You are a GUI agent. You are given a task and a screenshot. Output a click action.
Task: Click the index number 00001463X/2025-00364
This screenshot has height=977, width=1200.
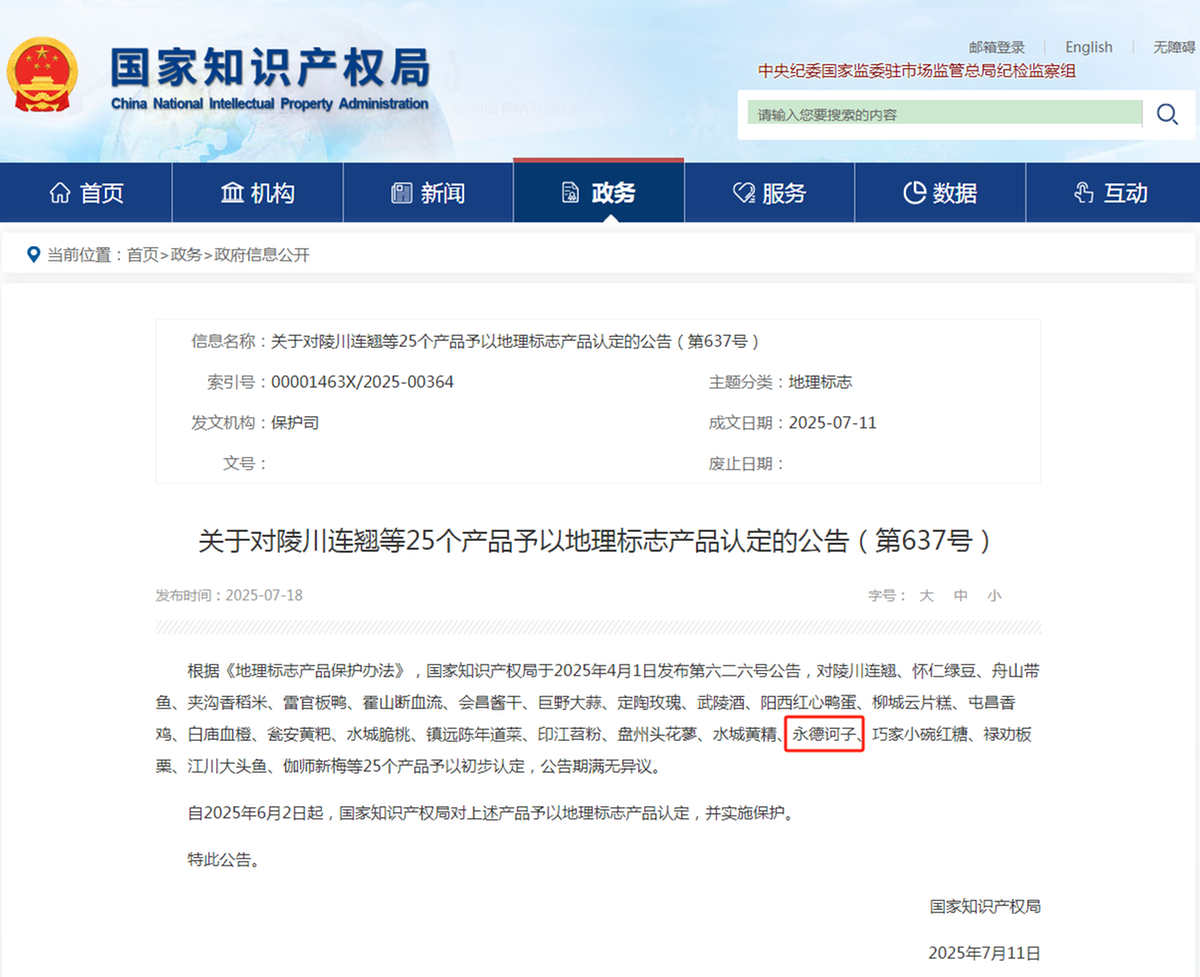click(x=363, y=382)
